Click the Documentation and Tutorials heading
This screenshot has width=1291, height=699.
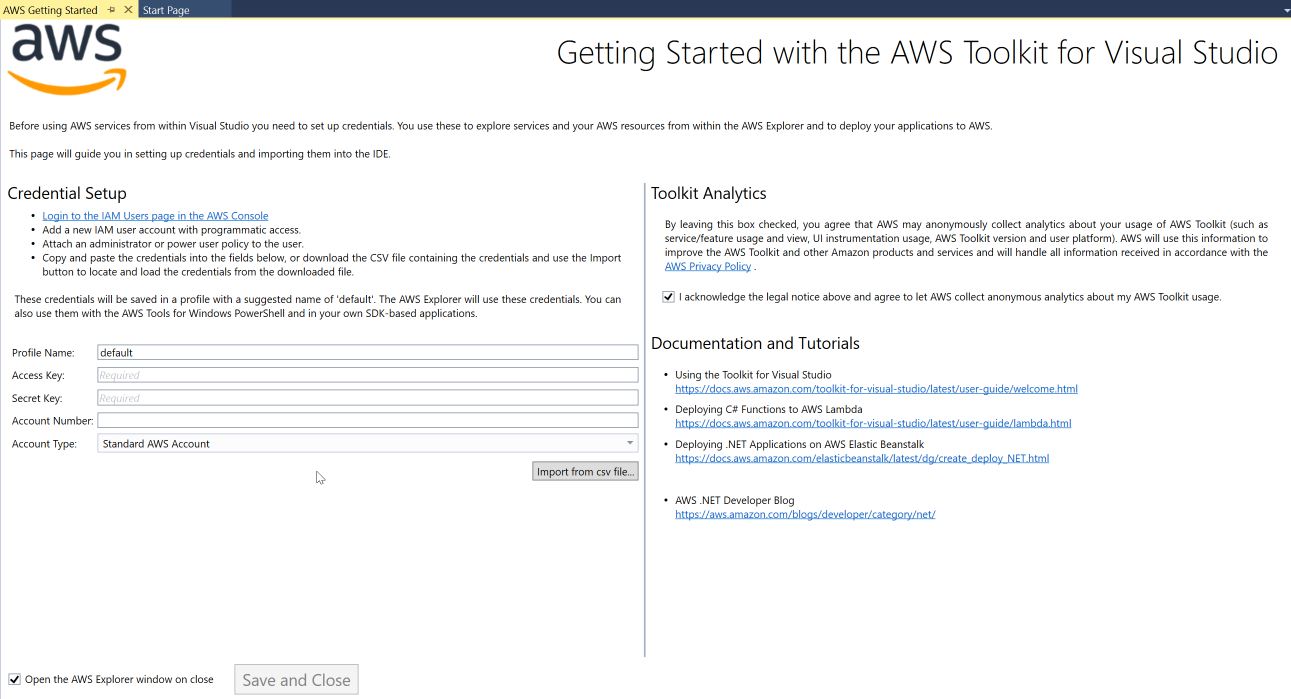click(755, 343)
